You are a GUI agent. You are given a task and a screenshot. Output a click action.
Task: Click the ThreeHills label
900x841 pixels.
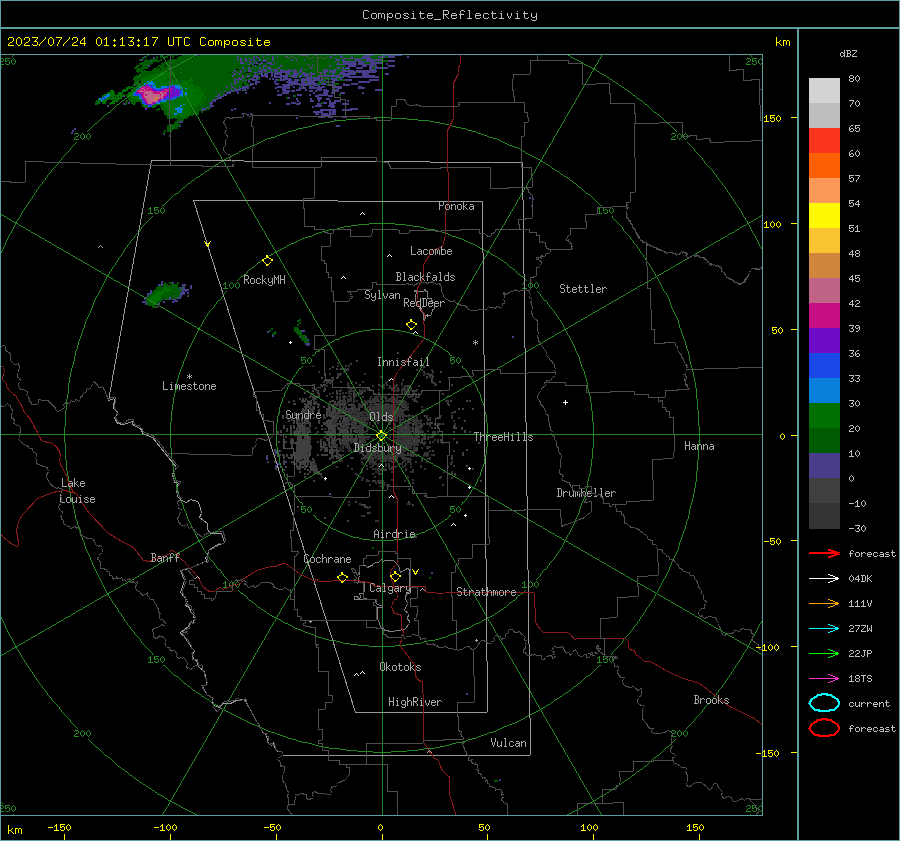503,437
